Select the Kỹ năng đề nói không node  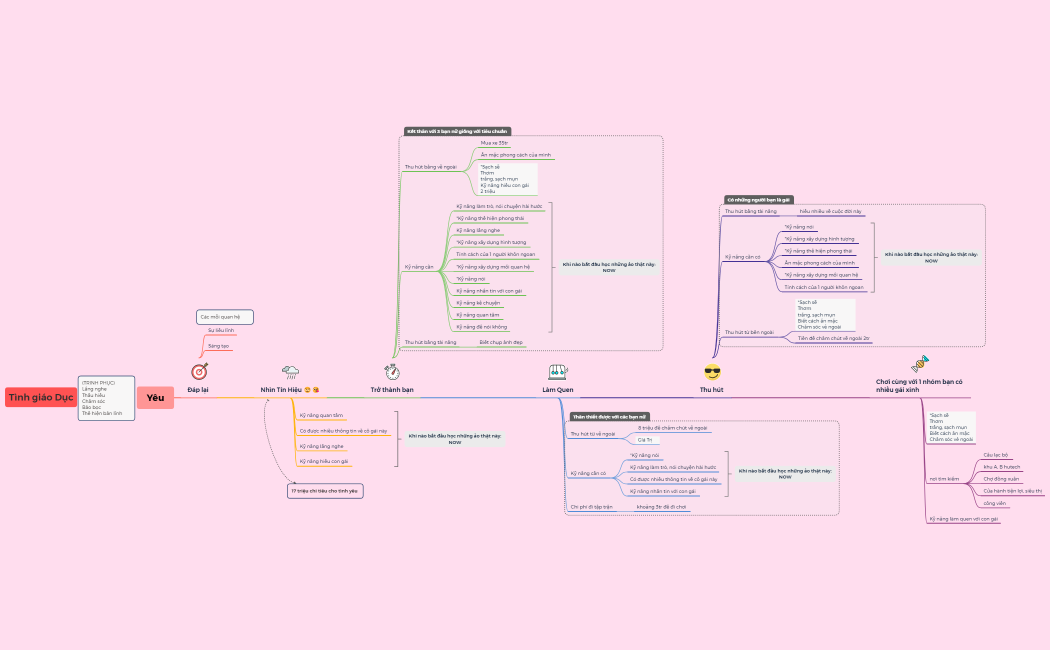tap(481, 327)
